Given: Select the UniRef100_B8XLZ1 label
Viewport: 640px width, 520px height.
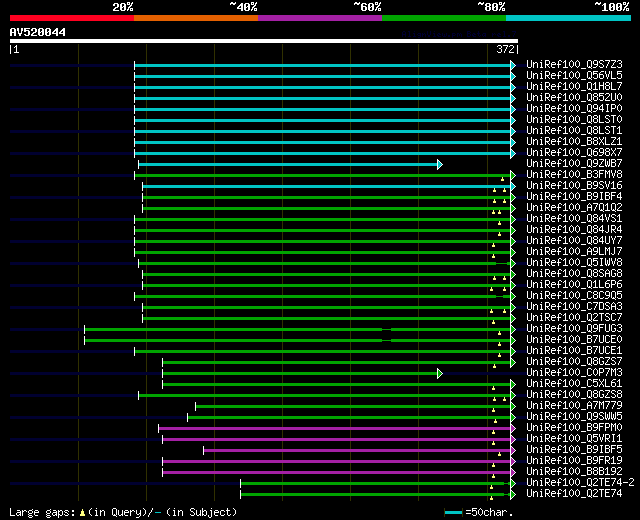Looking at the screenshot, I should (x=574, y=142).
